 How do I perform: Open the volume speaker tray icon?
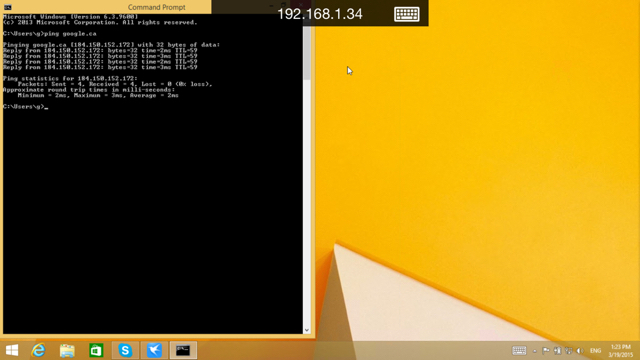580,351
